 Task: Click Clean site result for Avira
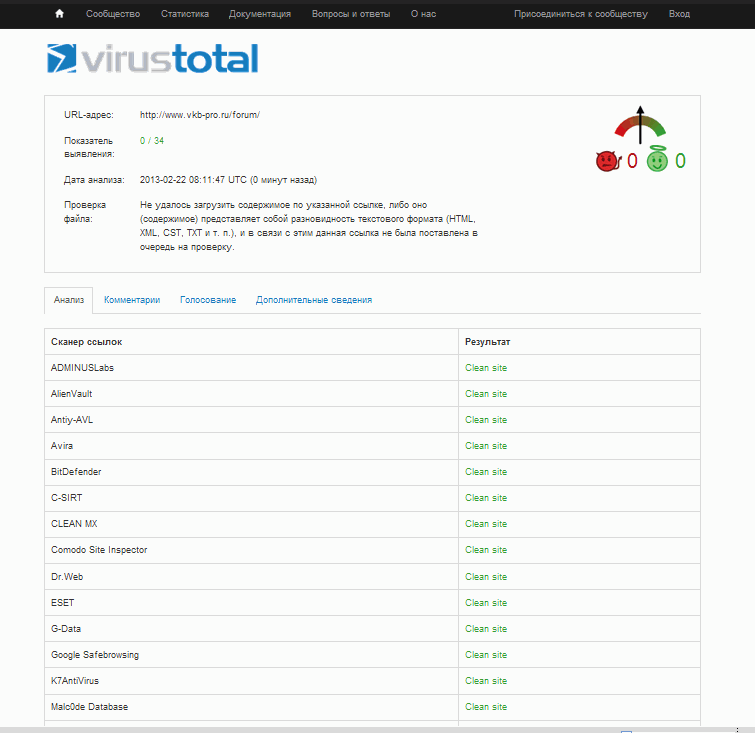tap(486, 446)
